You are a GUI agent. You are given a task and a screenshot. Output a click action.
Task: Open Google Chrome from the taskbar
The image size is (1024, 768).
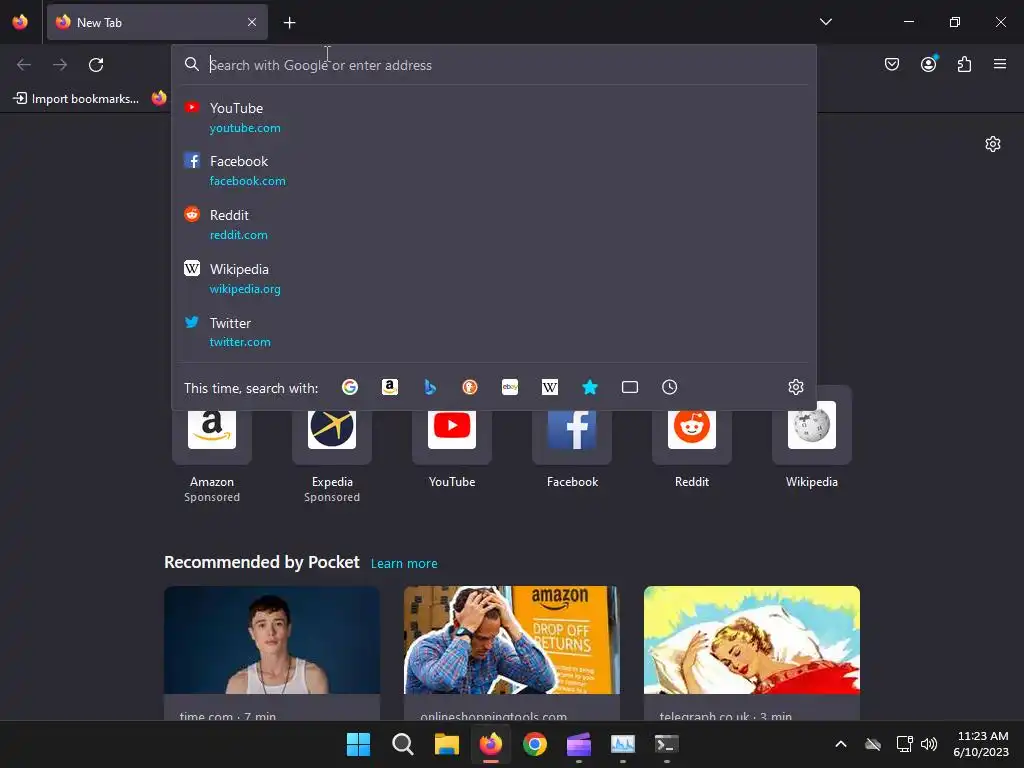(x=535, y=744)
